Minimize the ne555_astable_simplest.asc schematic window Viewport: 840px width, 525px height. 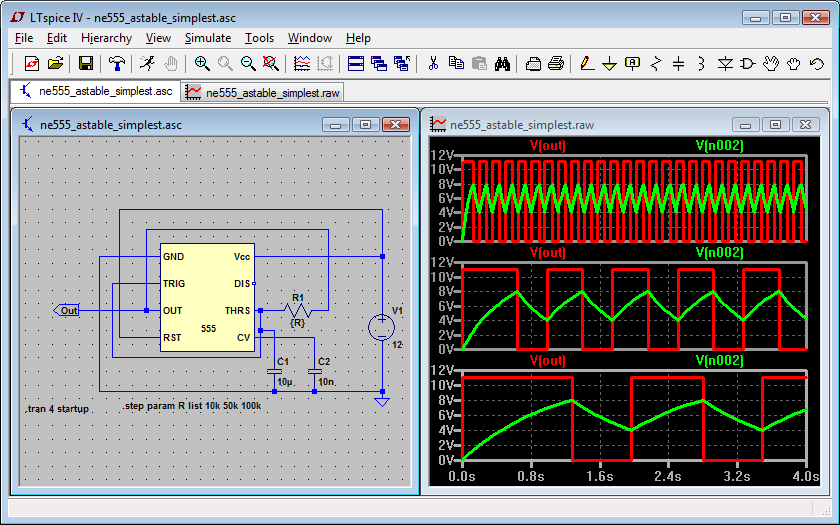tap(336, 124)
